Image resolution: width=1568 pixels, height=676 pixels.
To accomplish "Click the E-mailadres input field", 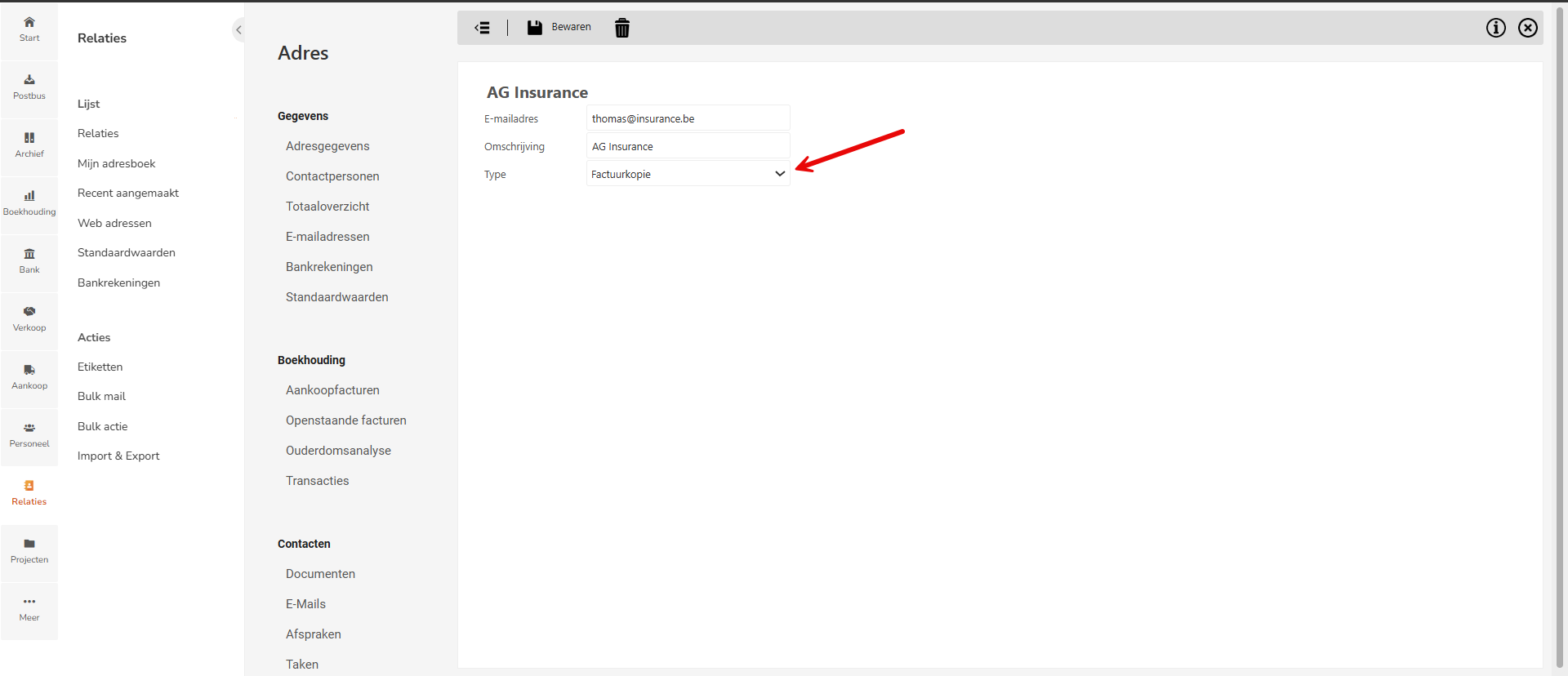I will [688, 118].
